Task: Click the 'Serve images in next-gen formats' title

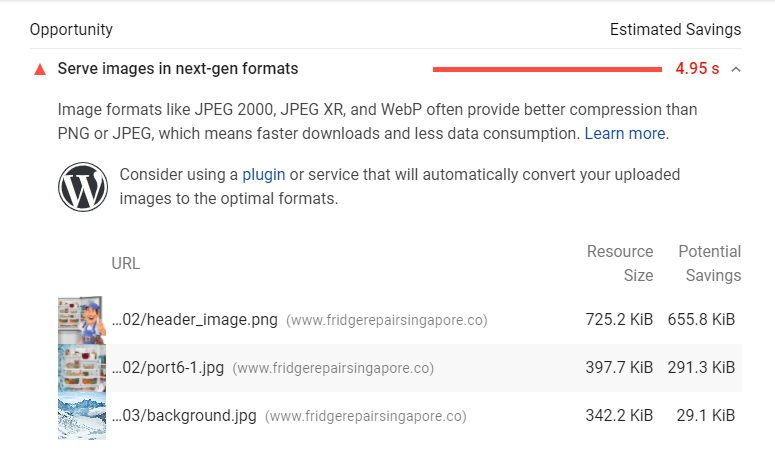Action: pos(178,69)
